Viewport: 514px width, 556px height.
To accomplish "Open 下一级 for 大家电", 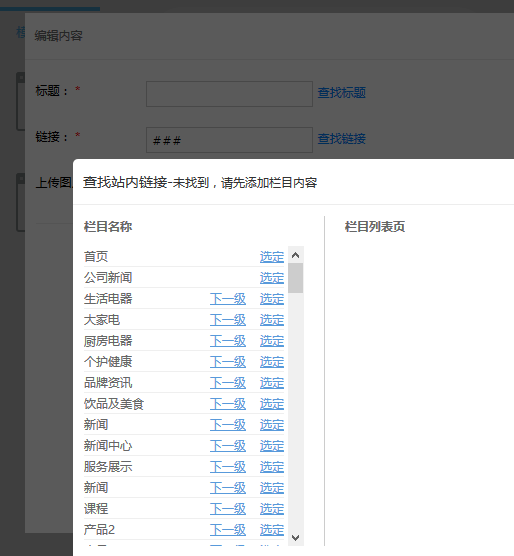I will pyautogui.click(x=228, y=320).
